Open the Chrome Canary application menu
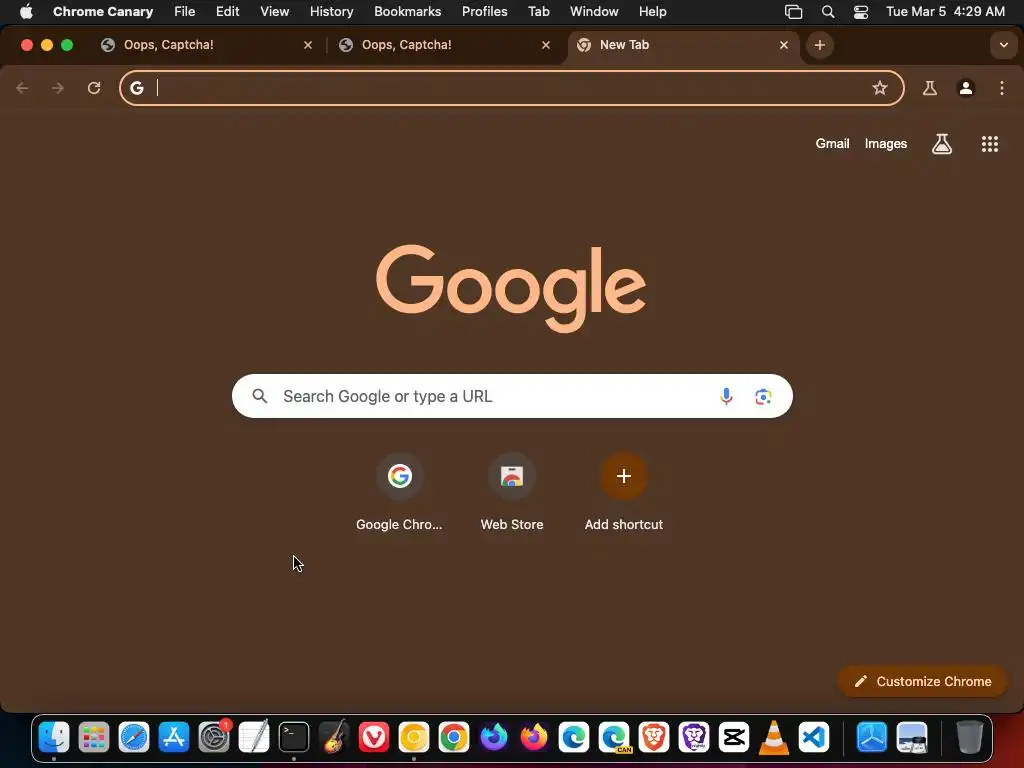The height and width of the screenshot is (768, 1024). [x=103, y=11]
